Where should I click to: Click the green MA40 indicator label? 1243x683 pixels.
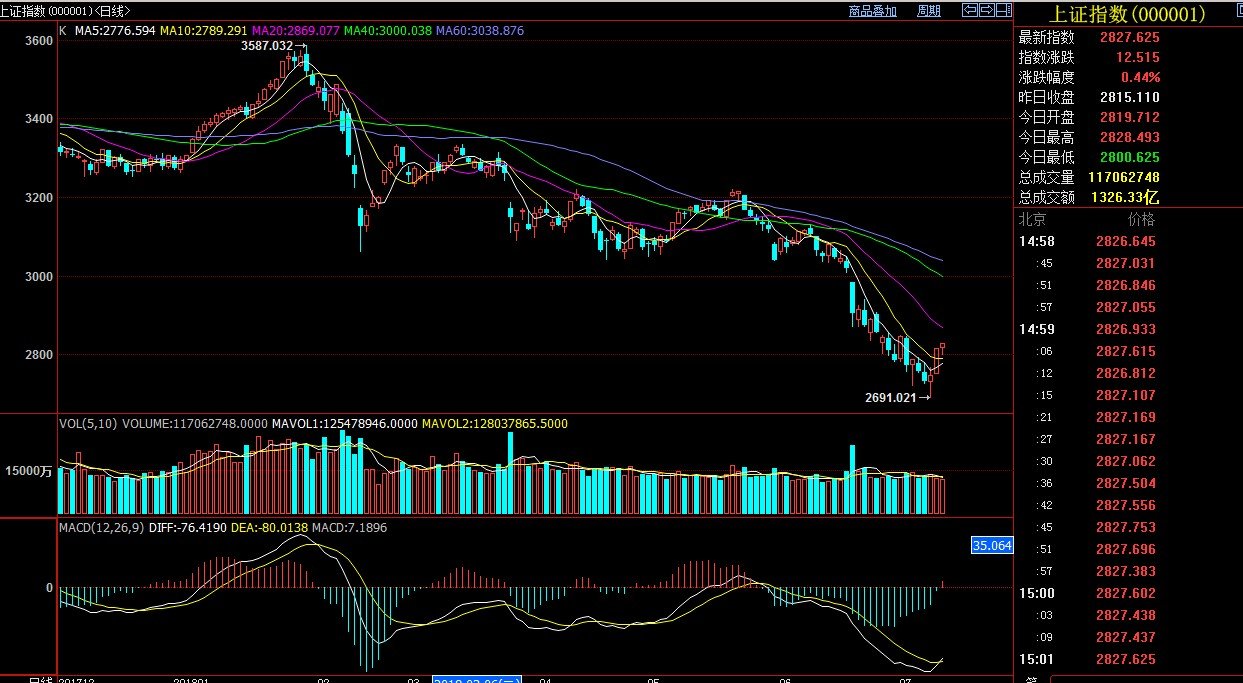click(x=388, y=31)
